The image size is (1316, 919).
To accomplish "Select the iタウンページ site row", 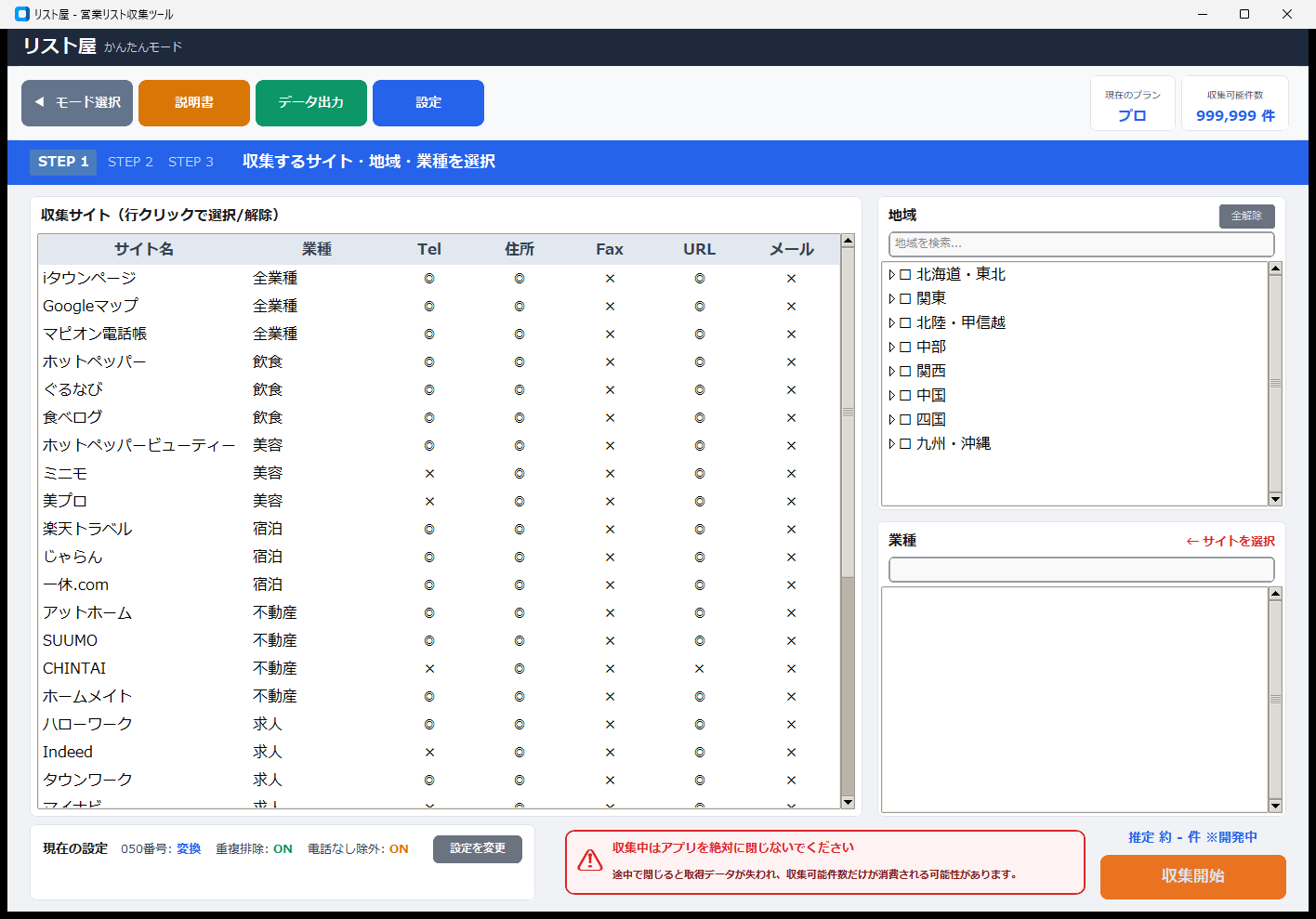I will point(439,279).
